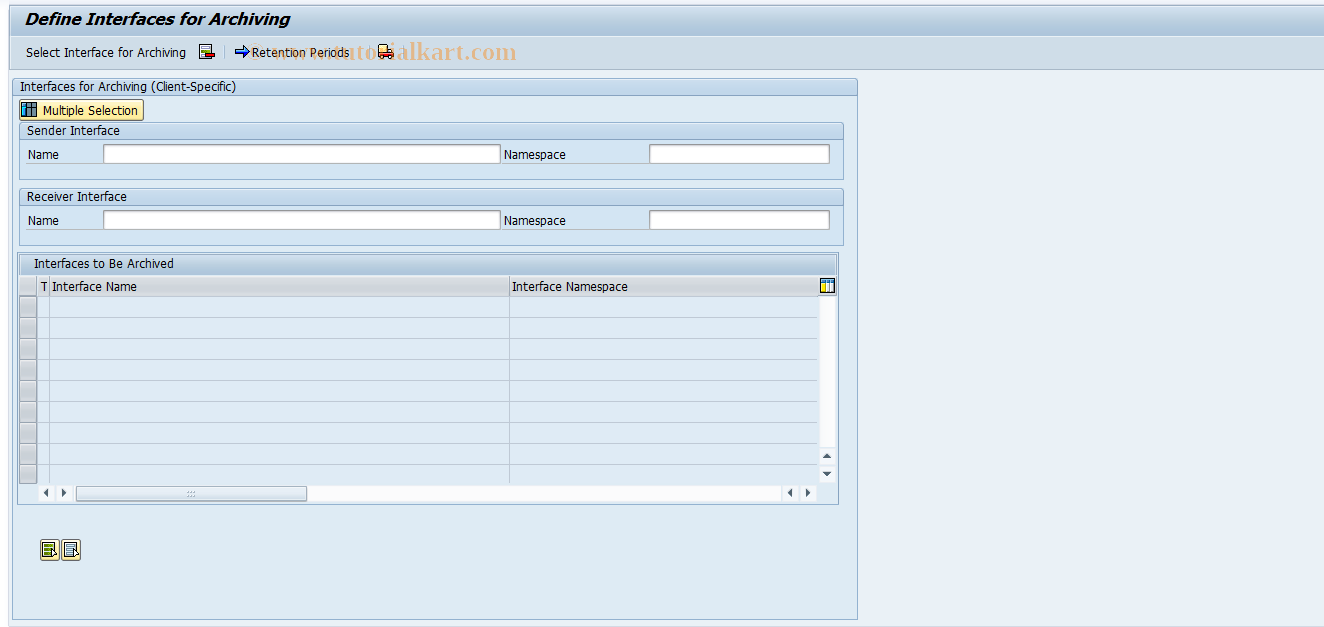
Task: Select the first row selector in the table
Action: (28, 307)
